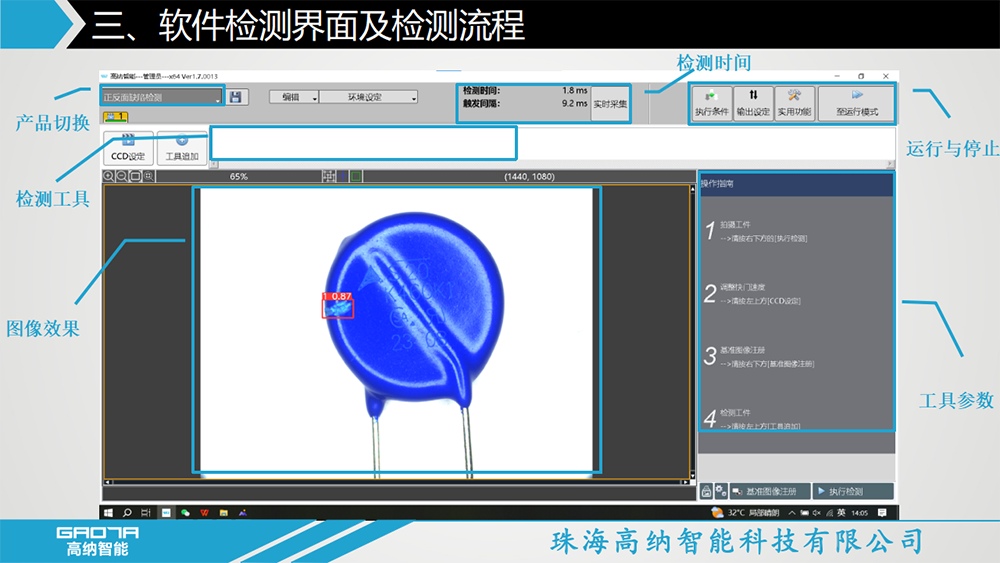Select camera tab 1
The height and width of the screenshot is (563, 1000).
(115, 117)
